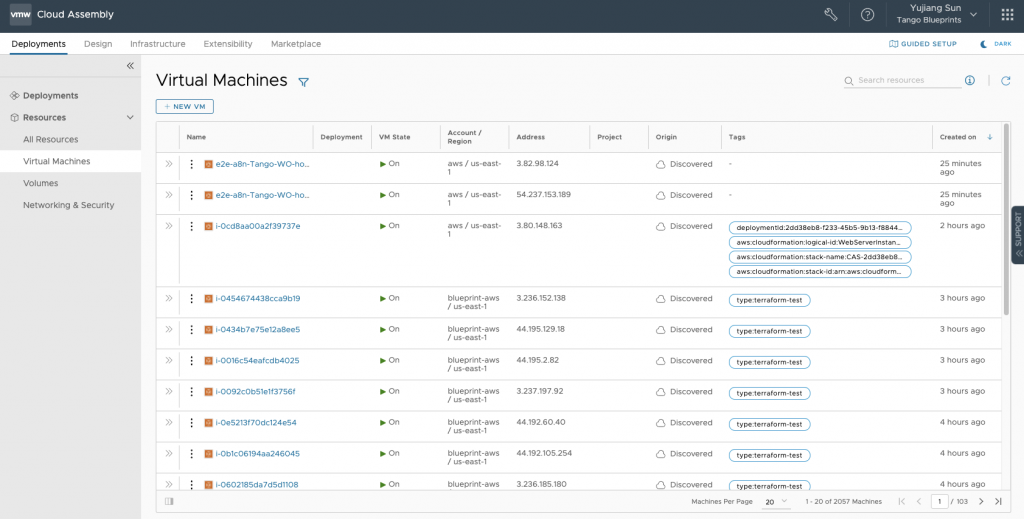Toggle the column chooser at table bottom-left
The width and height of the screenshot is (1024, 519).
click(168, 501)
